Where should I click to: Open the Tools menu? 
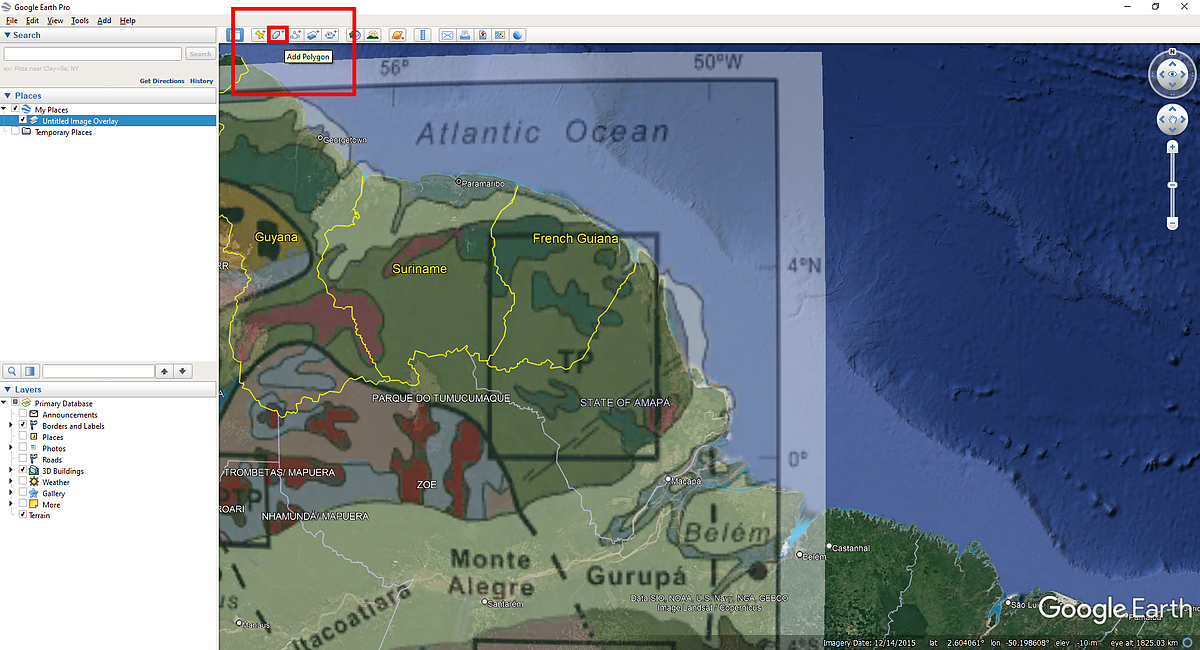79,20
